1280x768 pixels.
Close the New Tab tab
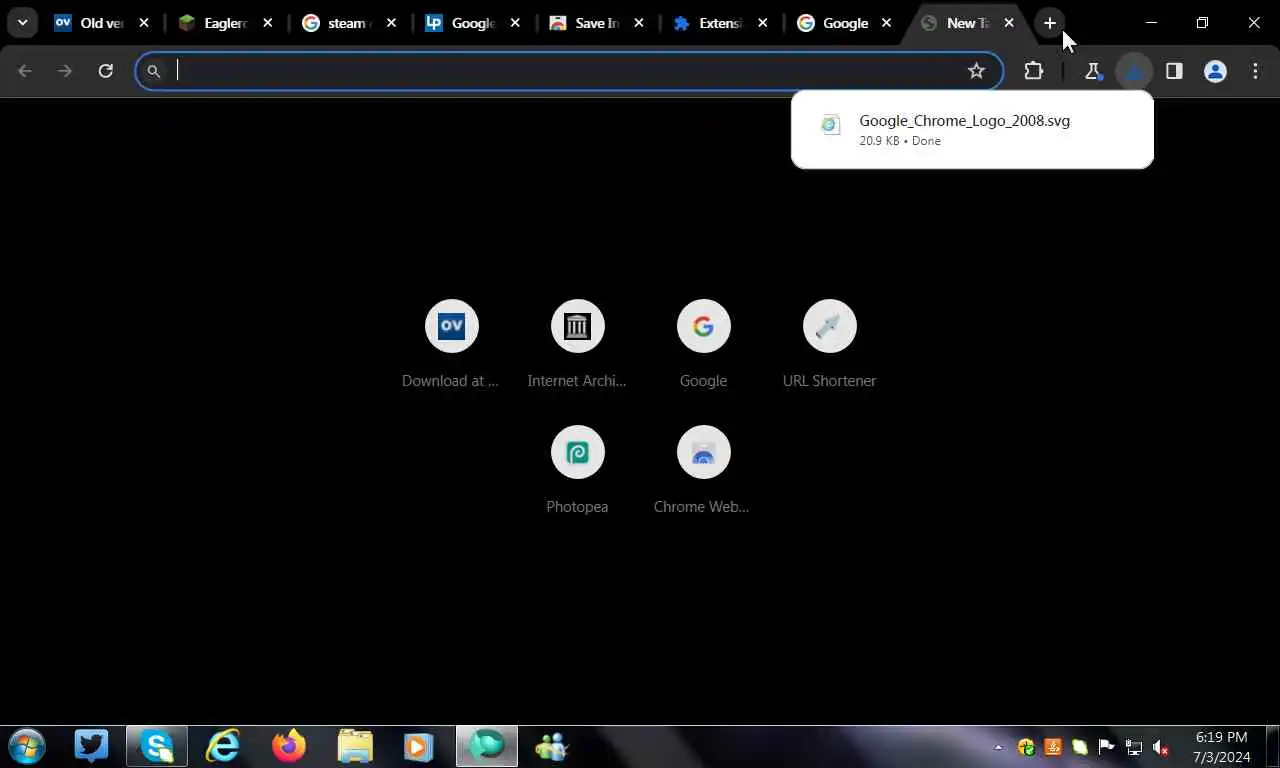click(1009, 23)
